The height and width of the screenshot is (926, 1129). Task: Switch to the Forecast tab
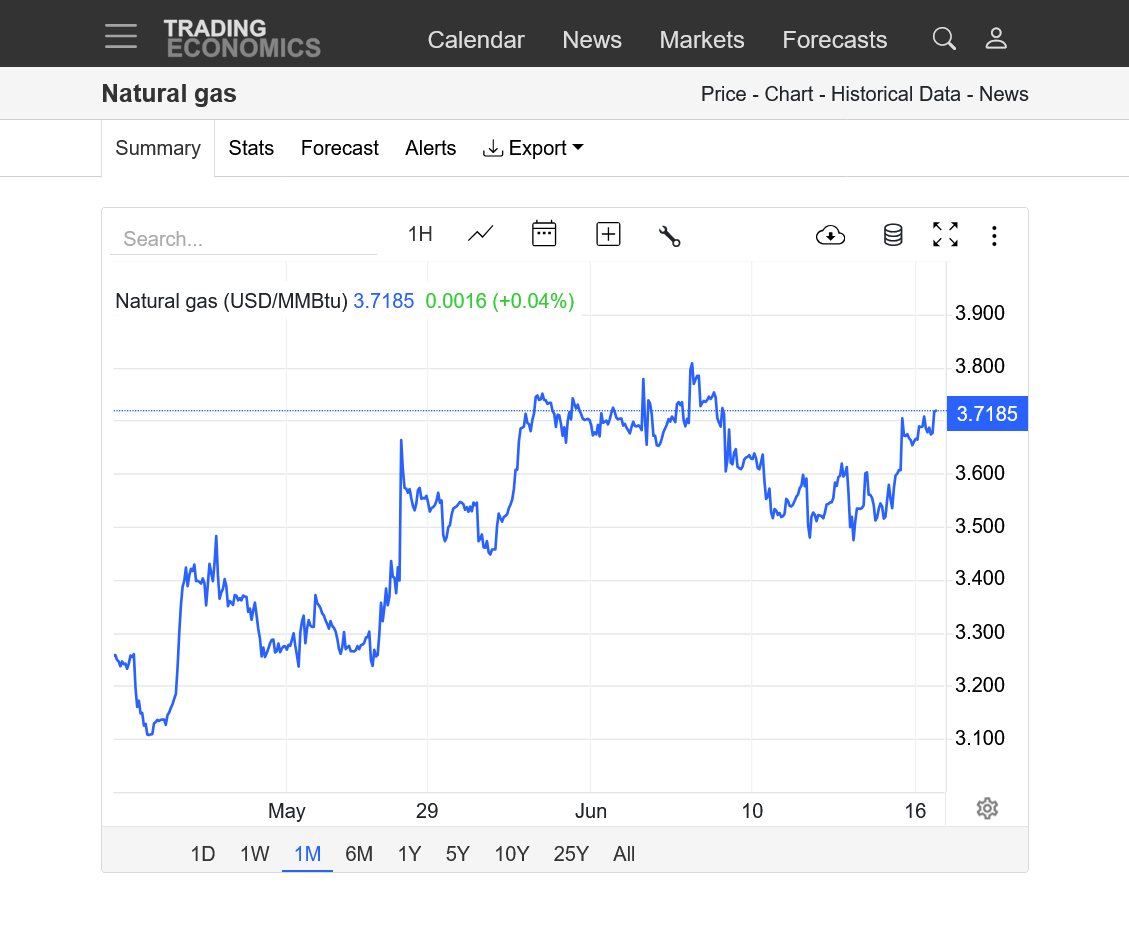click(339, 148)
